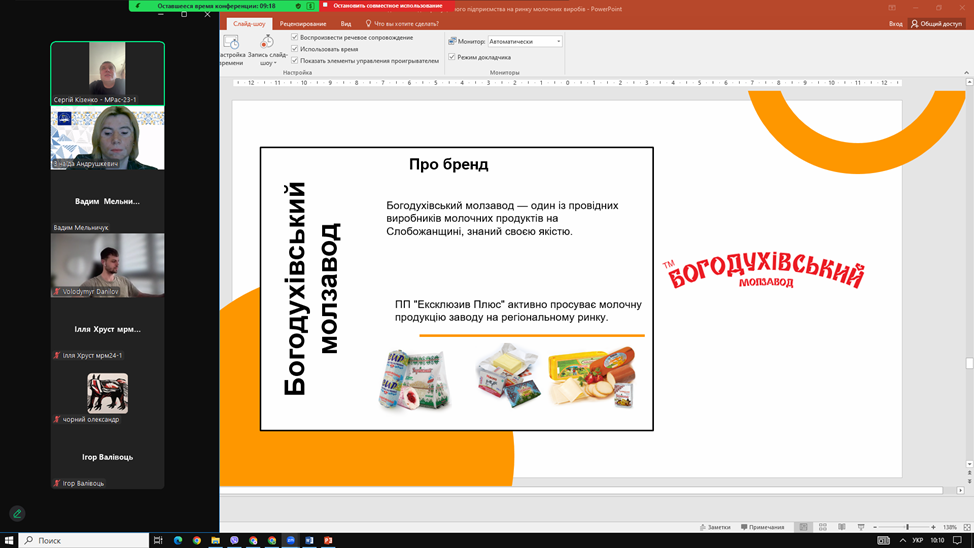Click the Record Slide Show (Запись слайд-шоу) icon
The width and height of the screenshot is (974, 548).
[x=267, y=42]
